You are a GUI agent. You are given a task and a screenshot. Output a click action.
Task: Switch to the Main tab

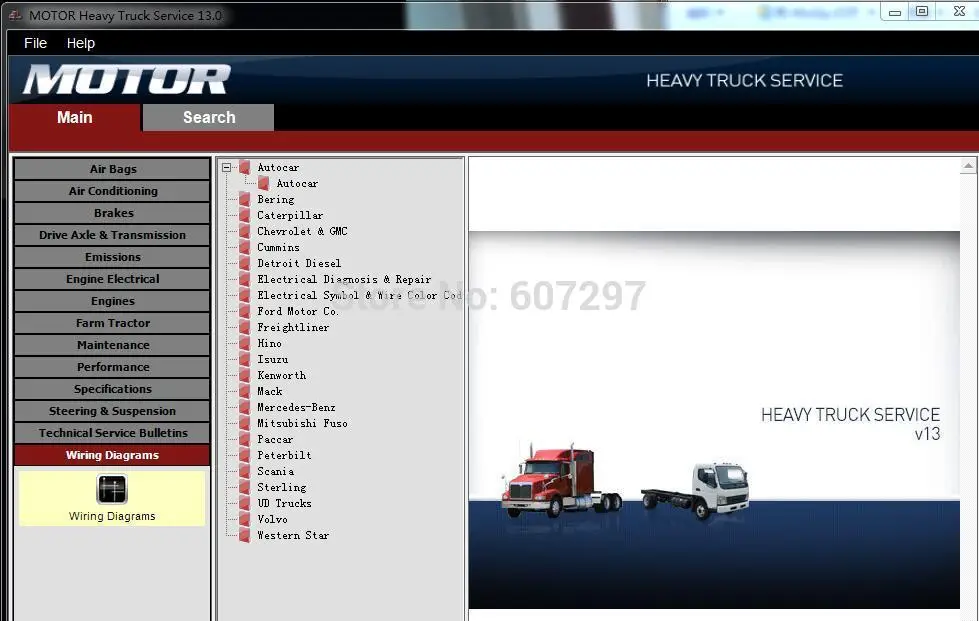[75, 117]
